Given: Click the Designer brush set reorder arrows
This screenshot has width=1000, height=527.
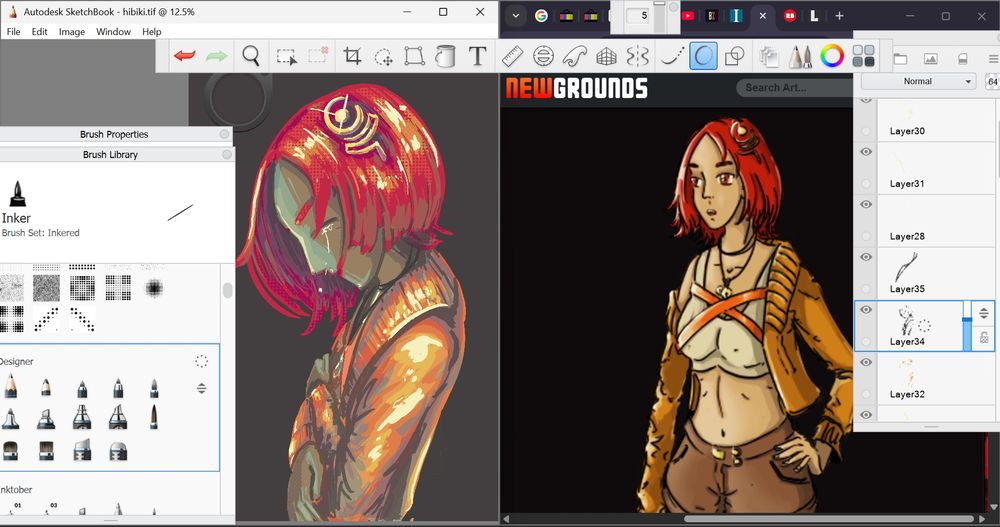Looking at the screenshot, I should point(202,388).
